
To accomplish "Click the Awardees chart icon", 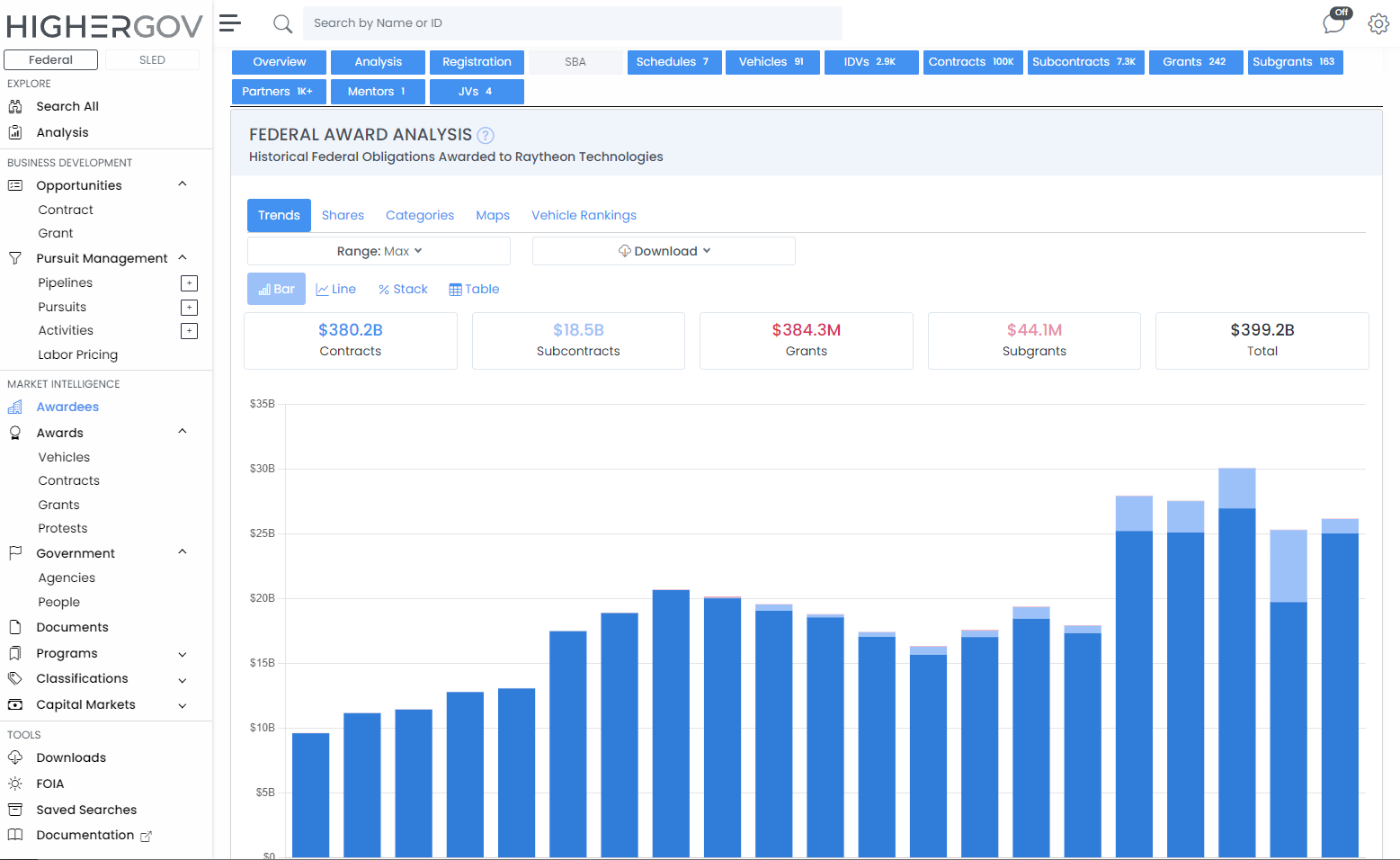I will (15, 407).
